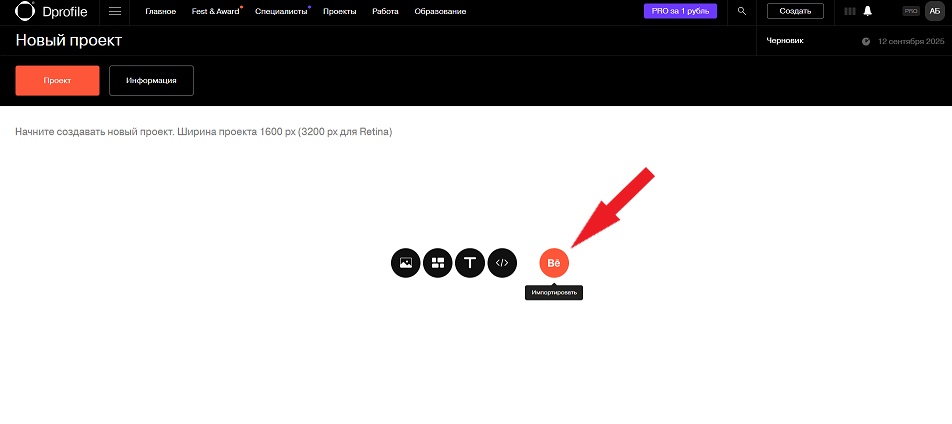Add a text block
Image resolution: width=952 pixels, height=424 pixels.
click(470, 263)
